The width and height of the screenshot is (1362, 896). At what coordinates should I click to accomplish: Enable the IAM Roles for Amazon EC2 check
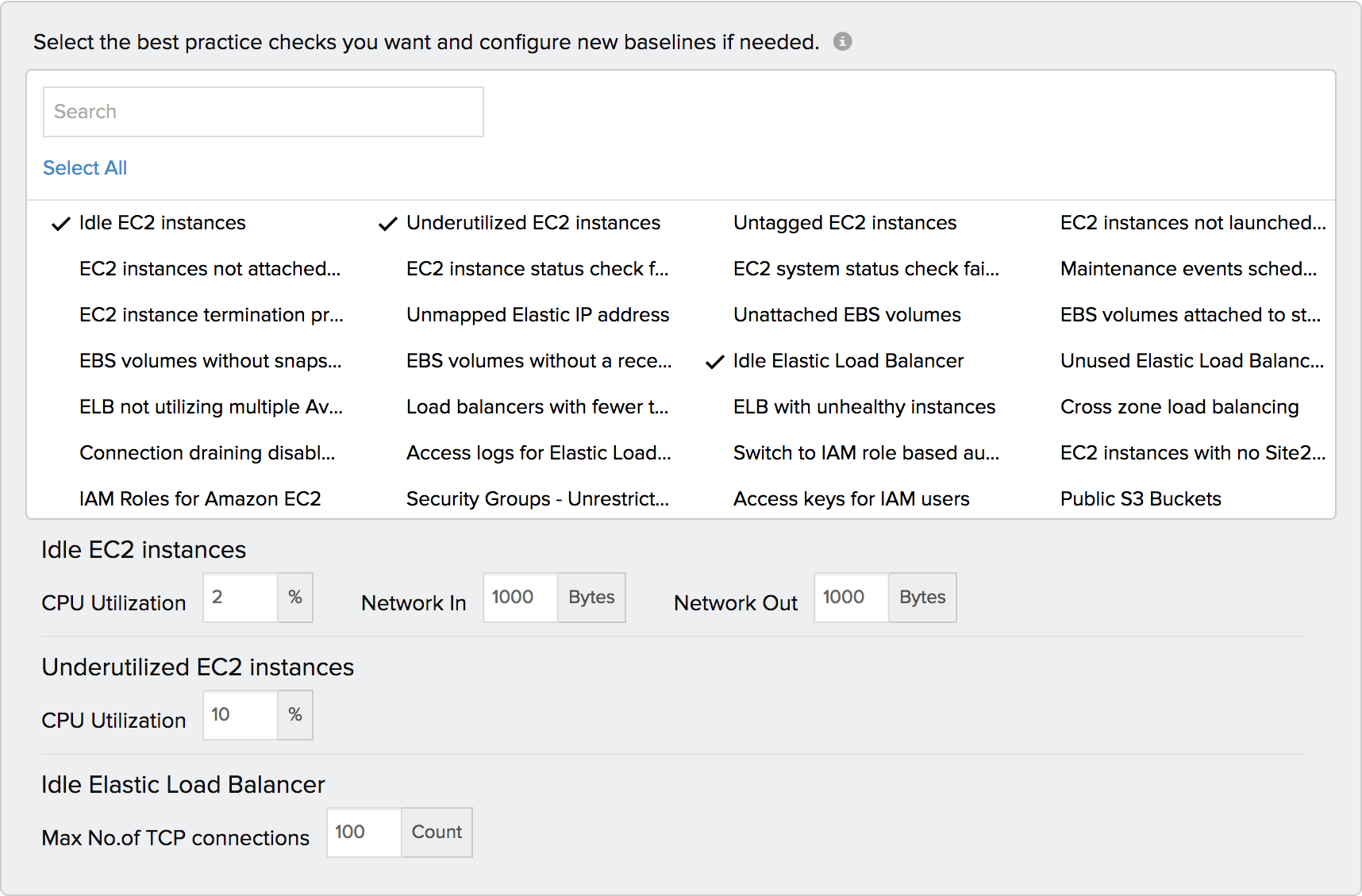[x=200, y=499]
